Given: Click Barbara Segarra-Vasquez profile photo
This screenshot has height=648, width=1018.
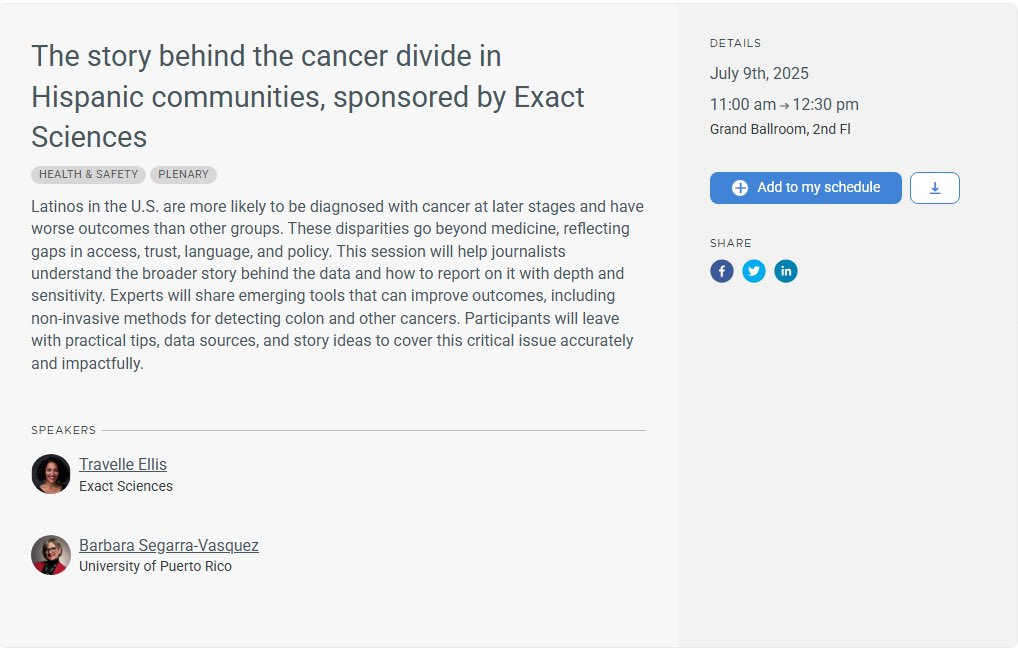Looking at the screenshot, I should tap(51, 555).
